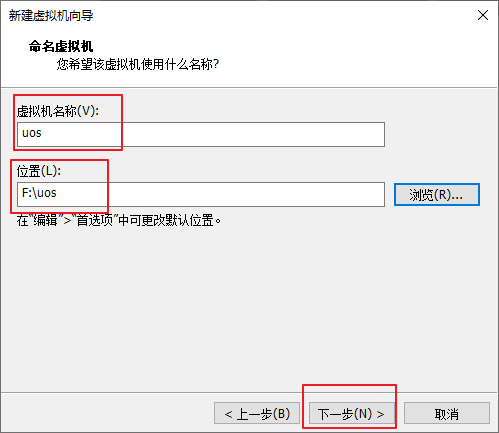Viewport: 499px width, 433px height.
Task: Continue with the 下一步(N) button
Action: point(352,413)
